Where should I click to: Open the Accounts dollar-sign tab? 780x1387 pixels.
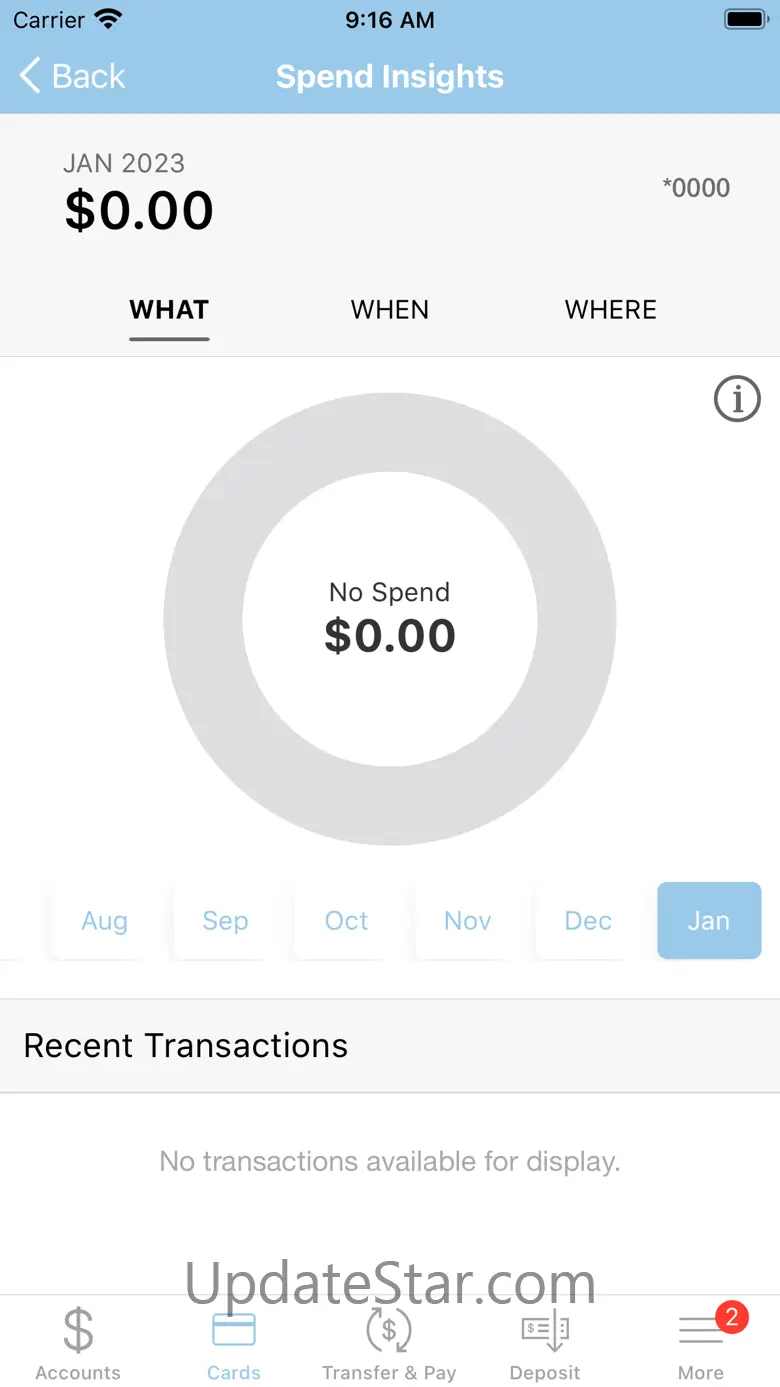78,1331
